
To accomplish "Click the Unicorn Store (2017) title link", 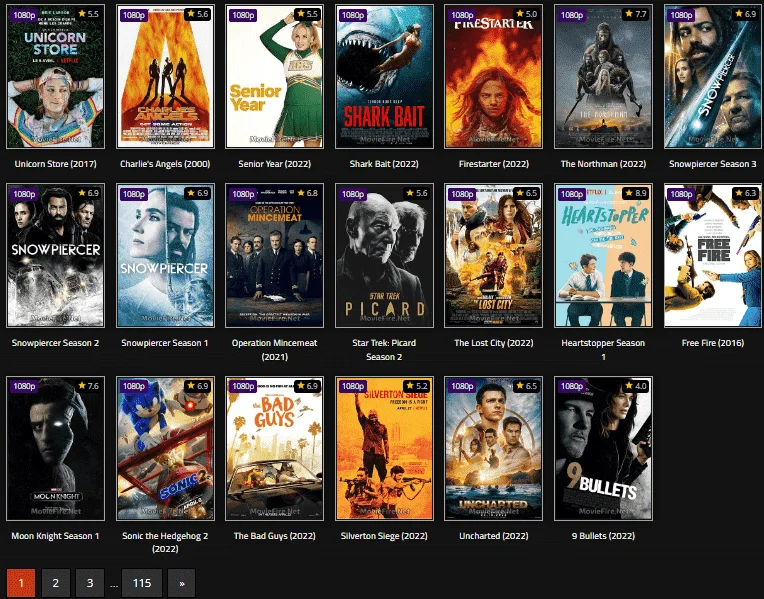I will (x=56, y=164).
